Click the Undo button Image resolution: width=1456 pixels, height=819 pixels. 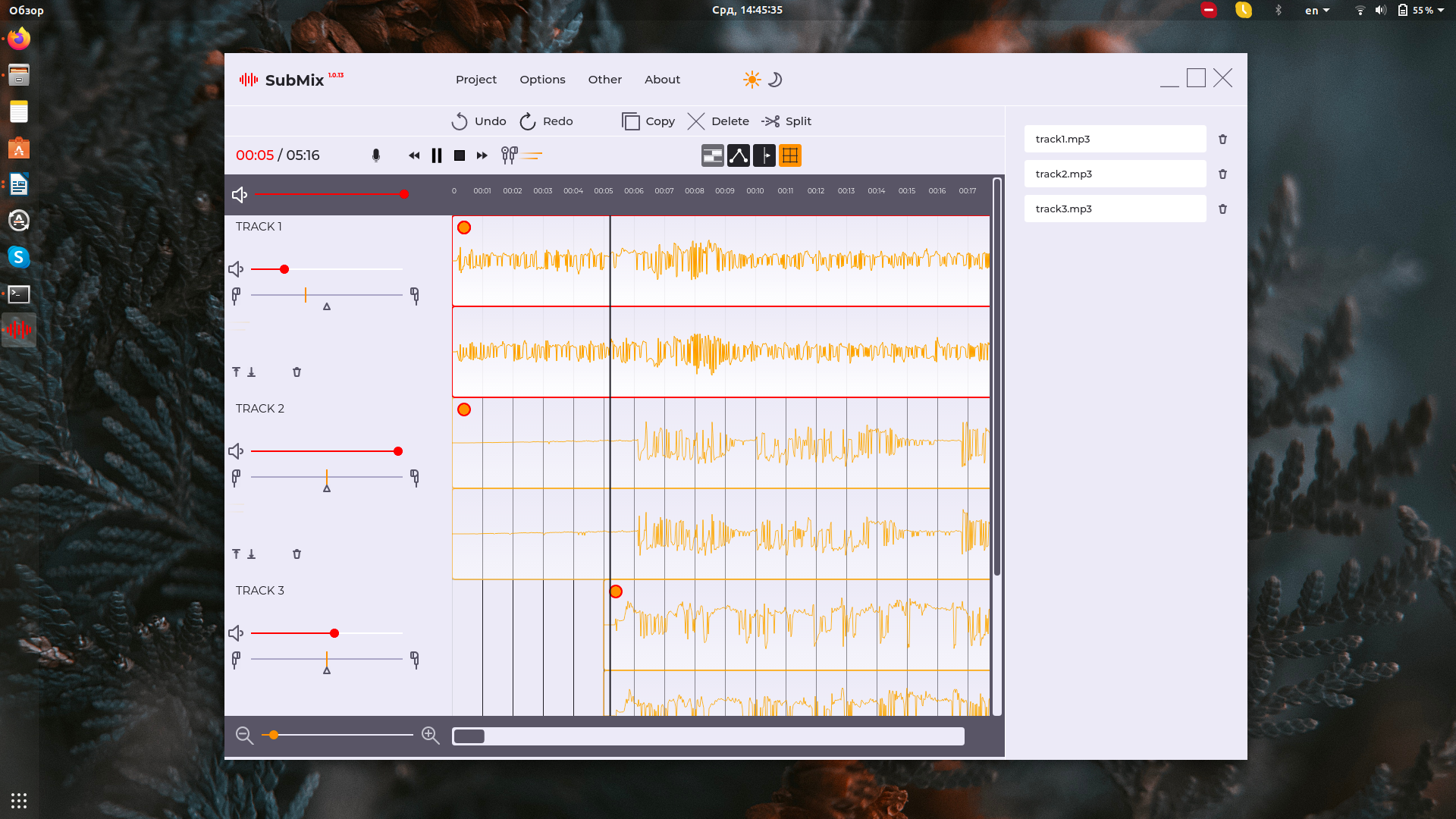click(479, 121)
